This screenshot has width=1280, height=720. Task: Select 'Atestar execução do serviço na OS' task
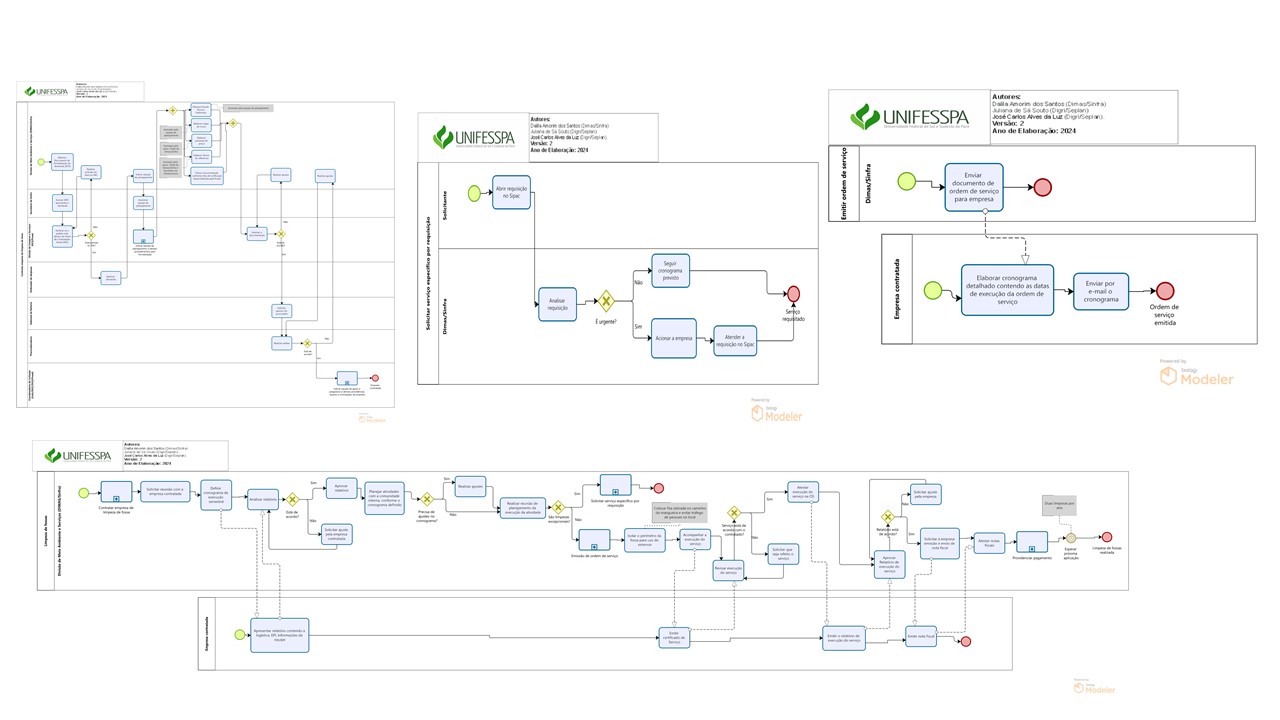pyautogui.click(x=803, y=492)
